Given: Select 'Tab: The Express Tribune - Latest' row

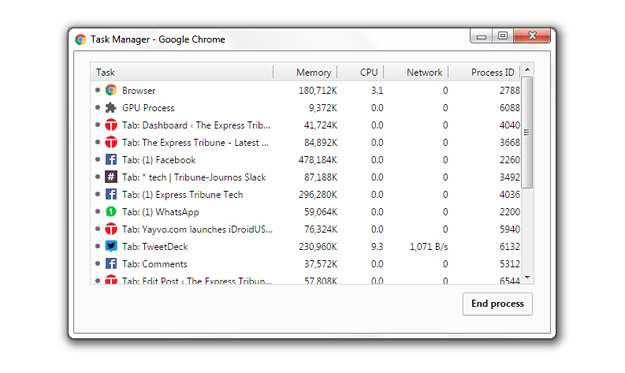Looking at the screenshot, I should pos(306,142).
